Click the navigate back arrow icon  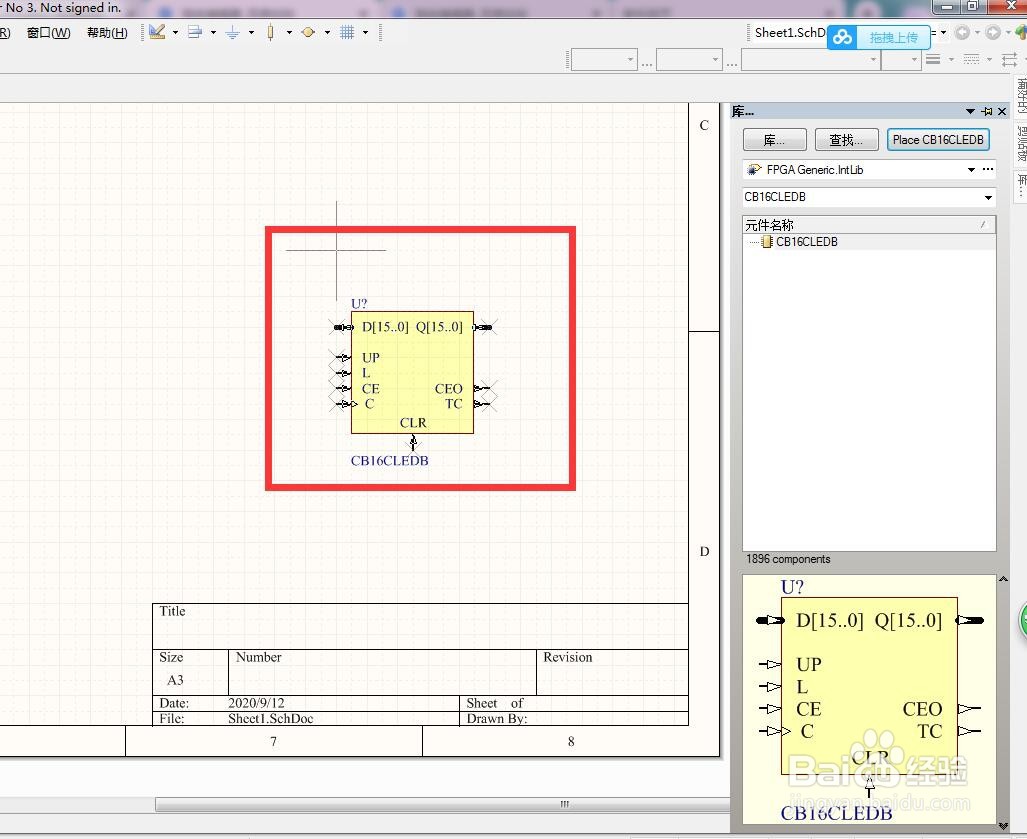pos(962,33)
